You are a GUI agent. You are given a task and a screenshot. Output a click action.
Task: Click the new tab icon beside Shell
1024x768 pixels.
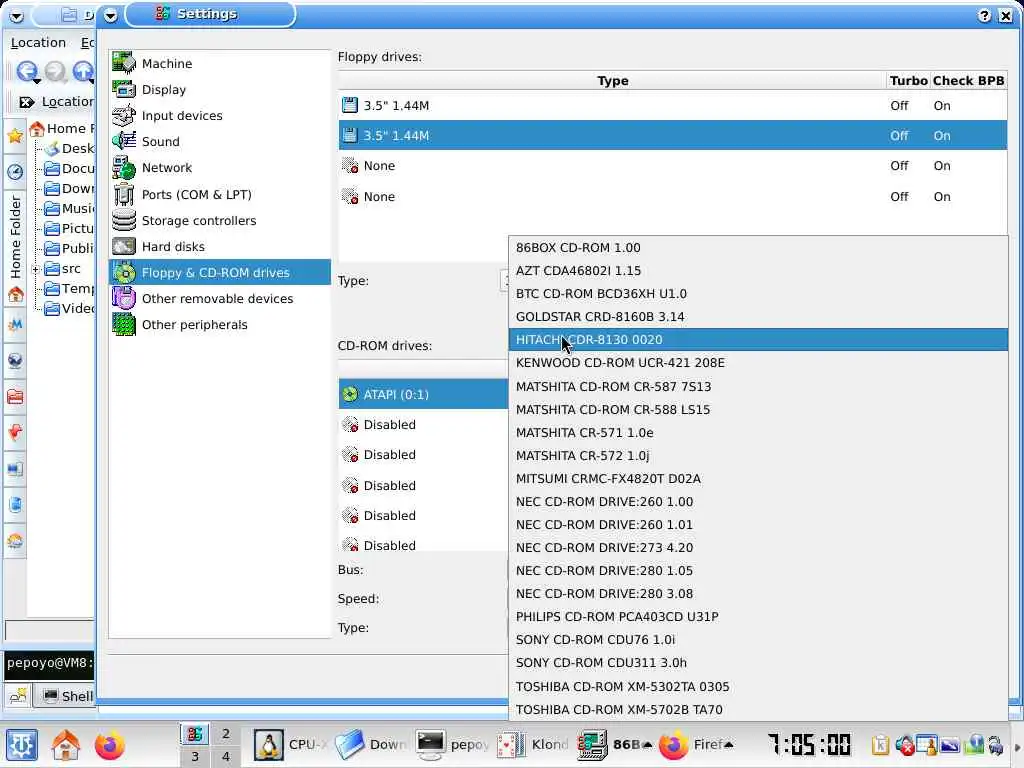[x=18, y=696]
